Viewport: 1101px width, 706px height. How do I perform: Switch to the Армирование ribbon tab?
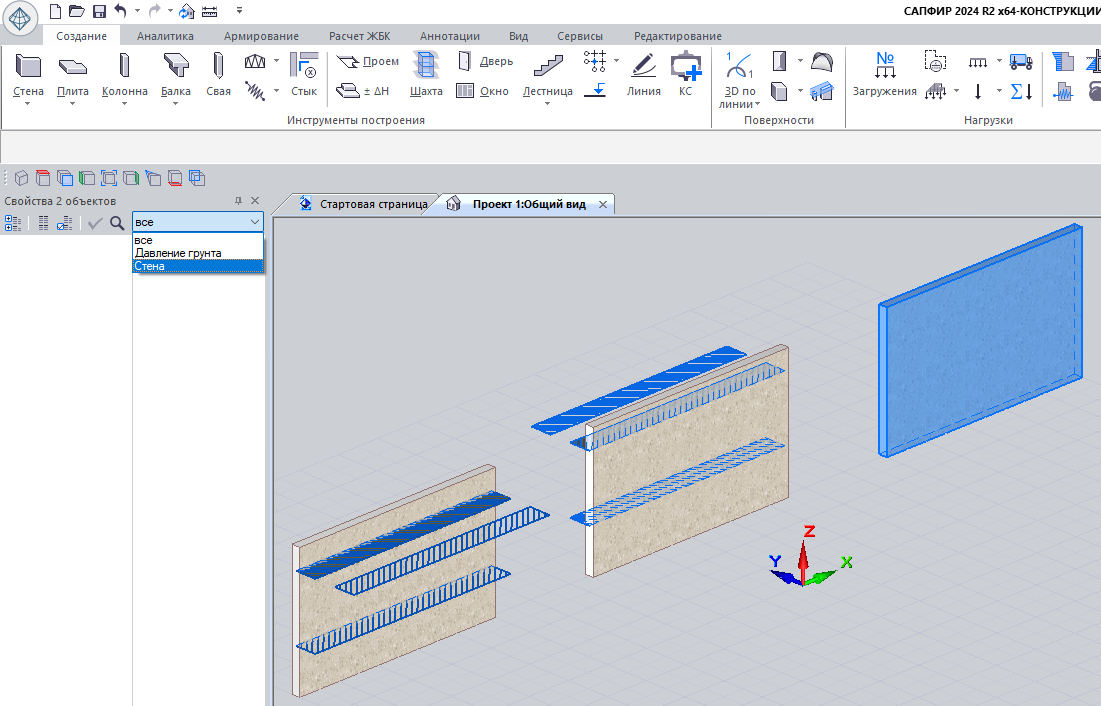coord(261,36)
